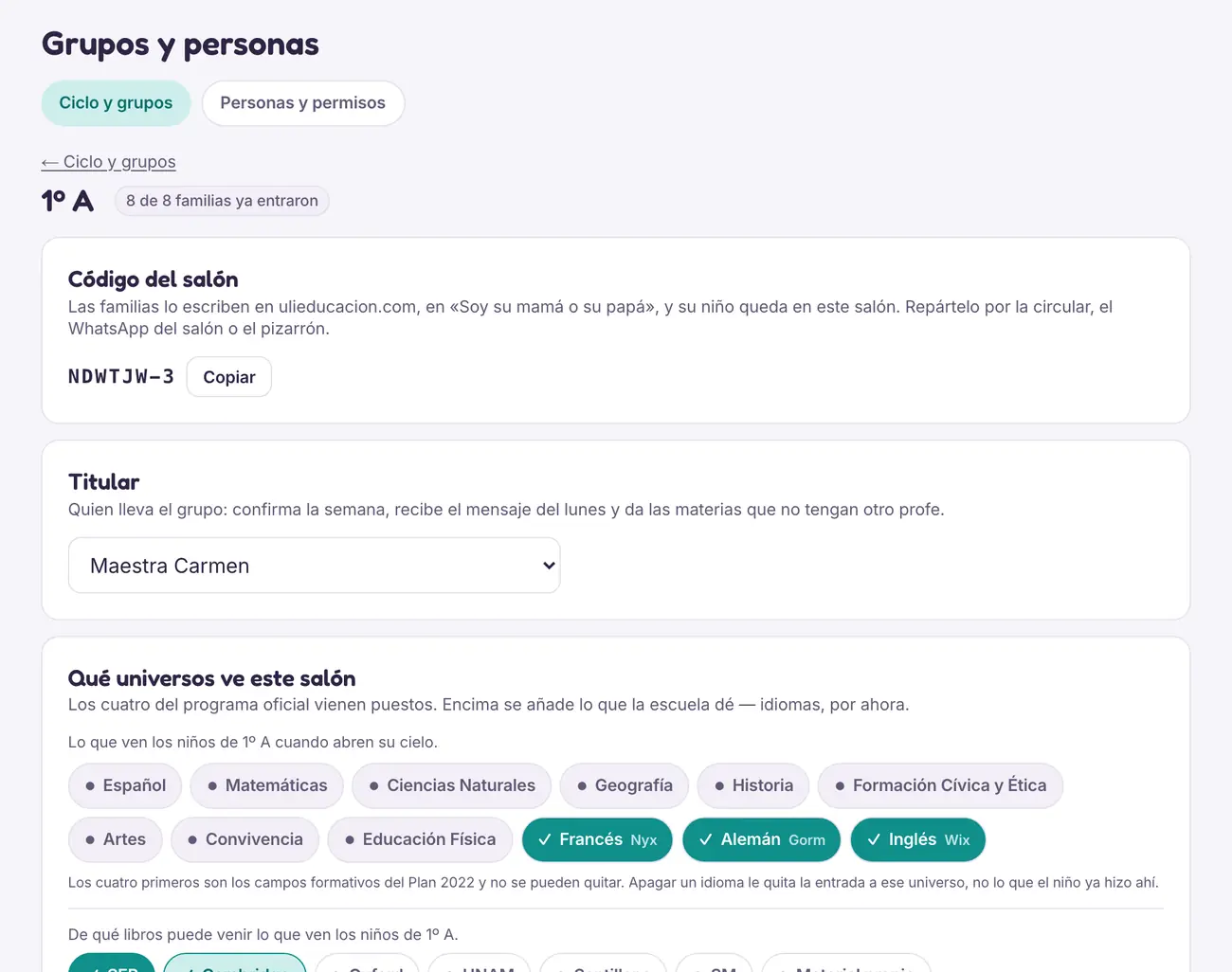Toggle the Geografía universe chip
This screenshot has height=972, width=1232.
coord(625,785)
